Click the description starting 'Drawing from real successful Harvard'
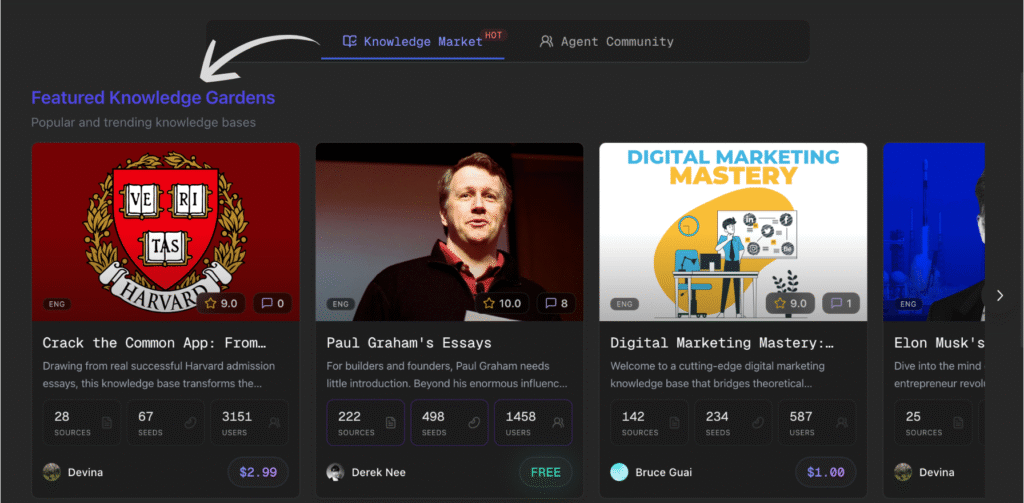1024x503 pixels. 159,375
